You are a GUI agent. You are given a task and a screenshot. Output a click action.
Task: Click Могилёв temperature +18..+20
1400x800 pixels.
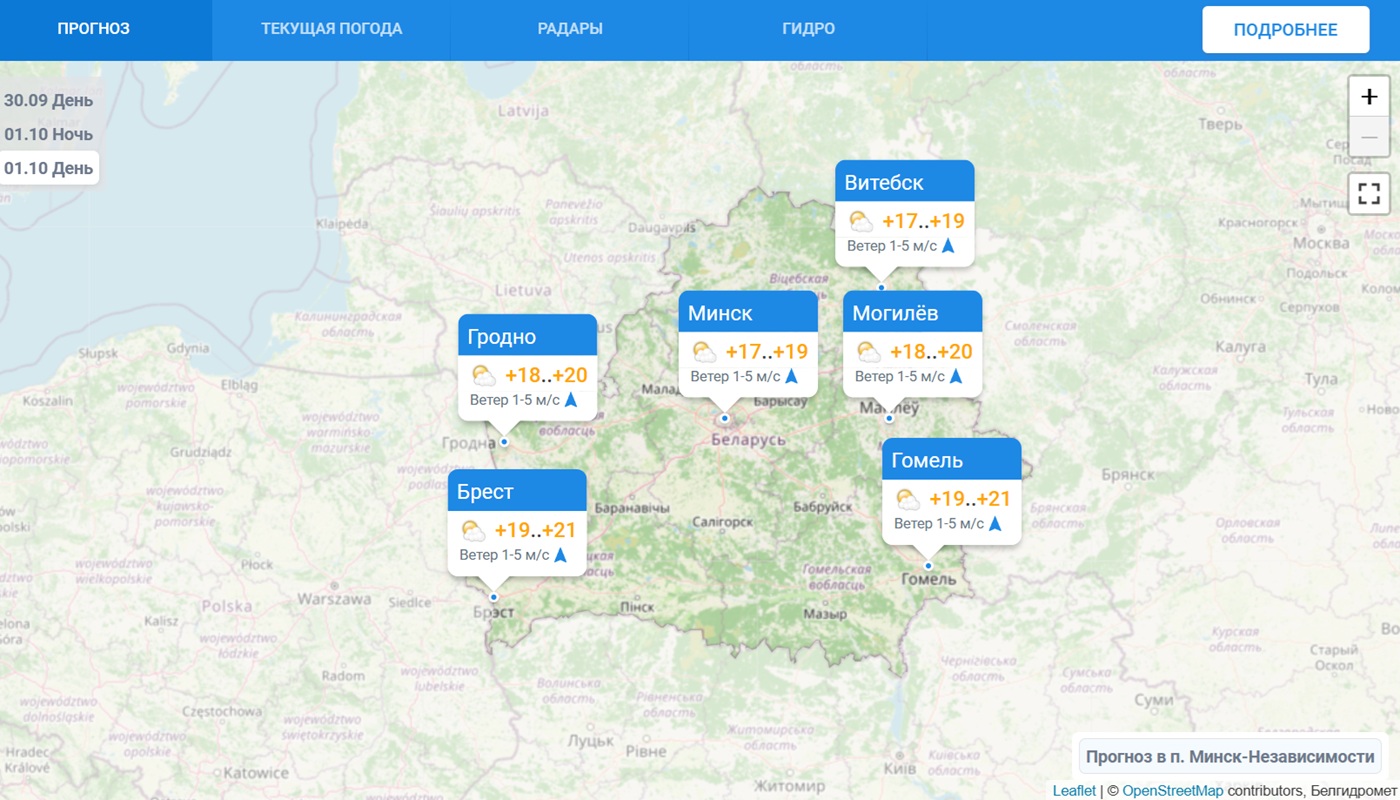click(931, 352)
